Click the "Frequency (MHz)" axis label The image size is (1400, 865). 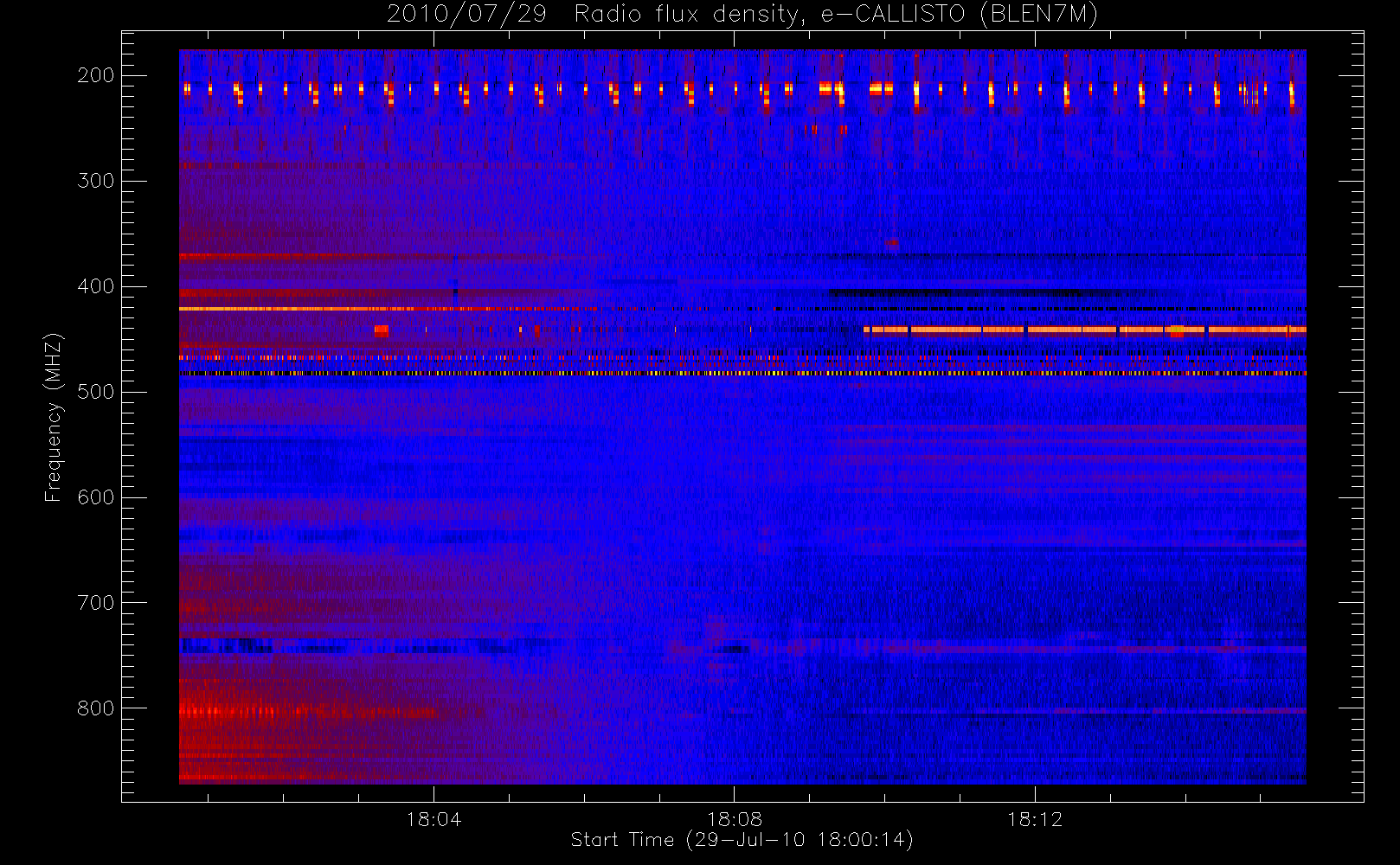[54, 417]
